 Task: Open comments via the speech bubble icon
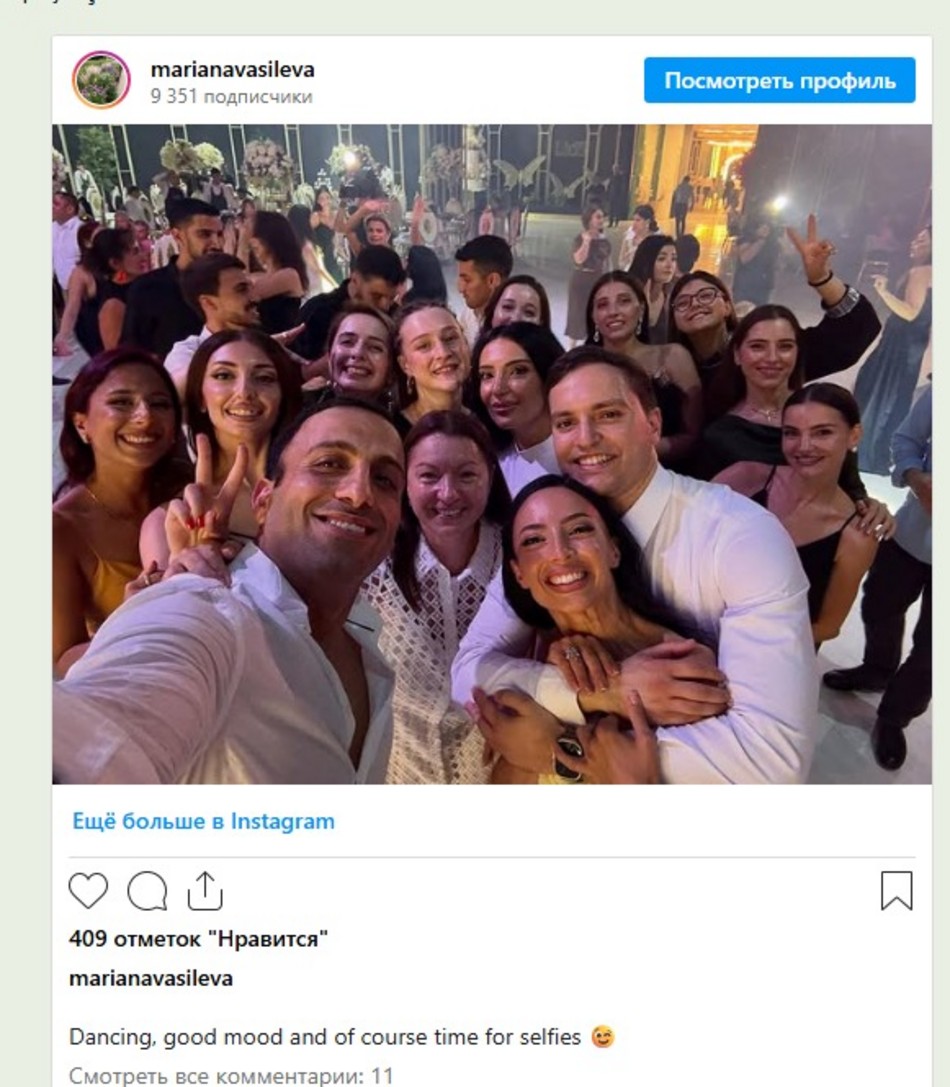click(147, 890)
